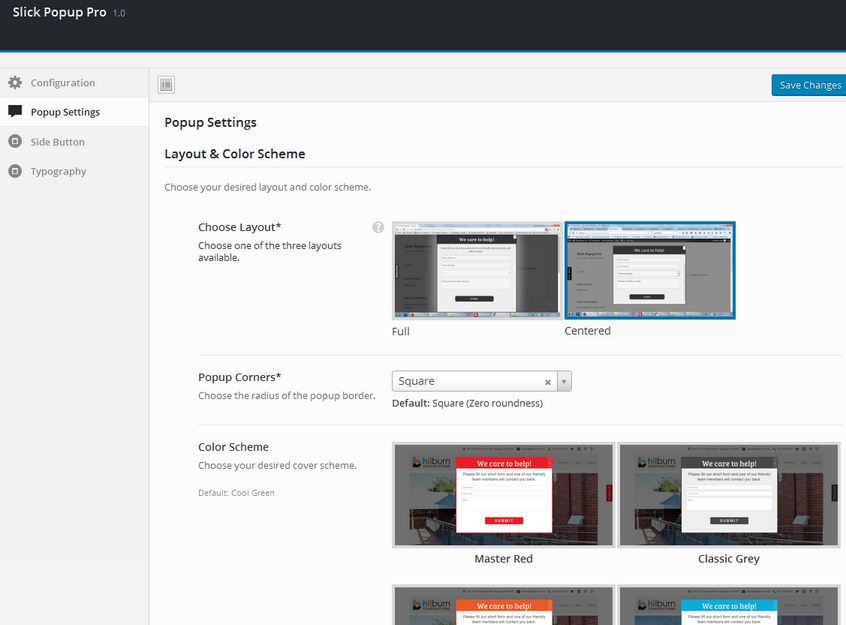Click the Full layout label

(401, 331)
